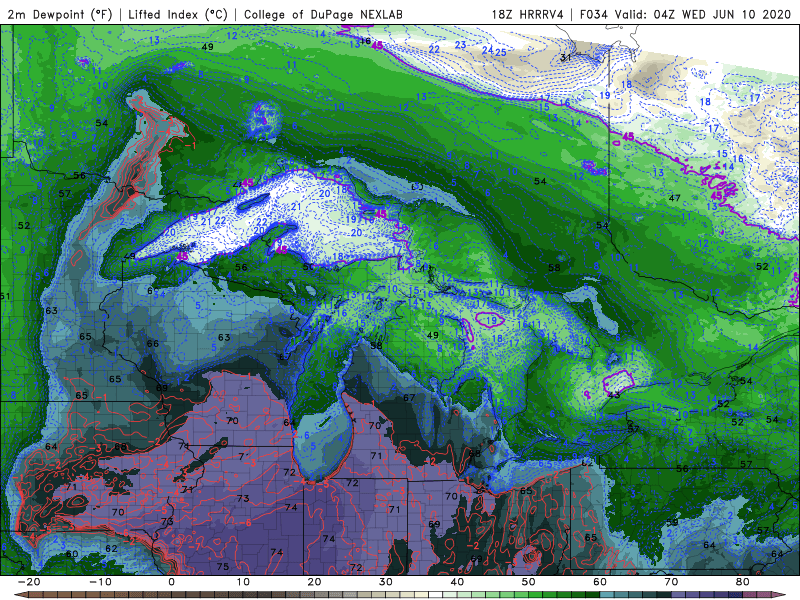This screenshot has width=800, height=600.
Task: Click the '18Z HRRRV4' model run label
Action: click(x=527, y=14)
